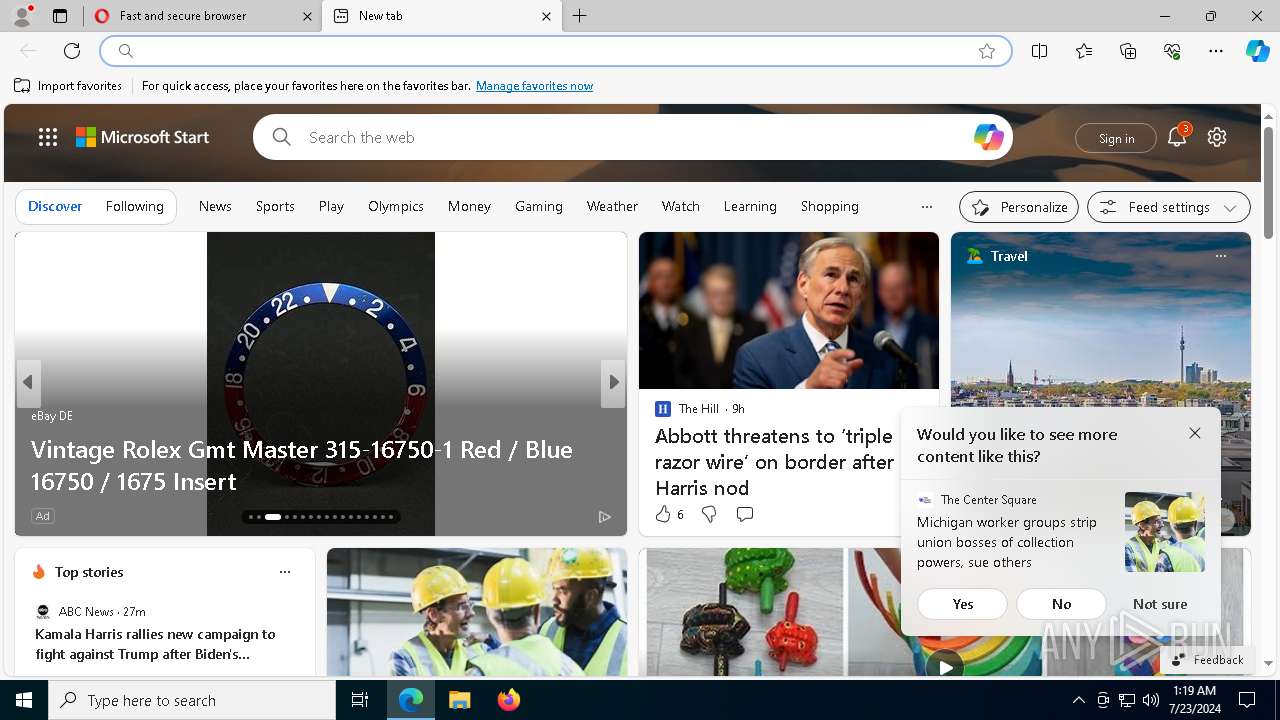Open a new tab with plus button
Viewport: 1280px width, 720px height.
tap(580, 16)
